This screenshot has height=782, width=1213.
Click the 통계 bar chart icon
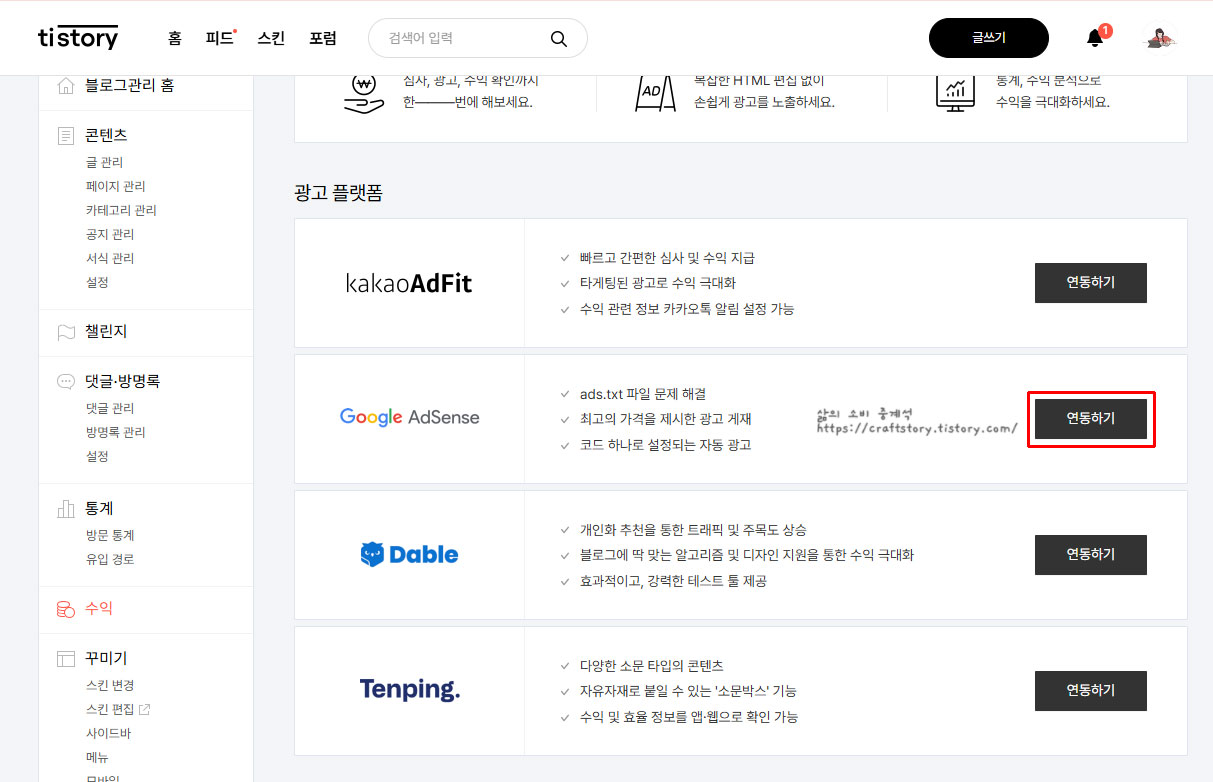point(66,508)
